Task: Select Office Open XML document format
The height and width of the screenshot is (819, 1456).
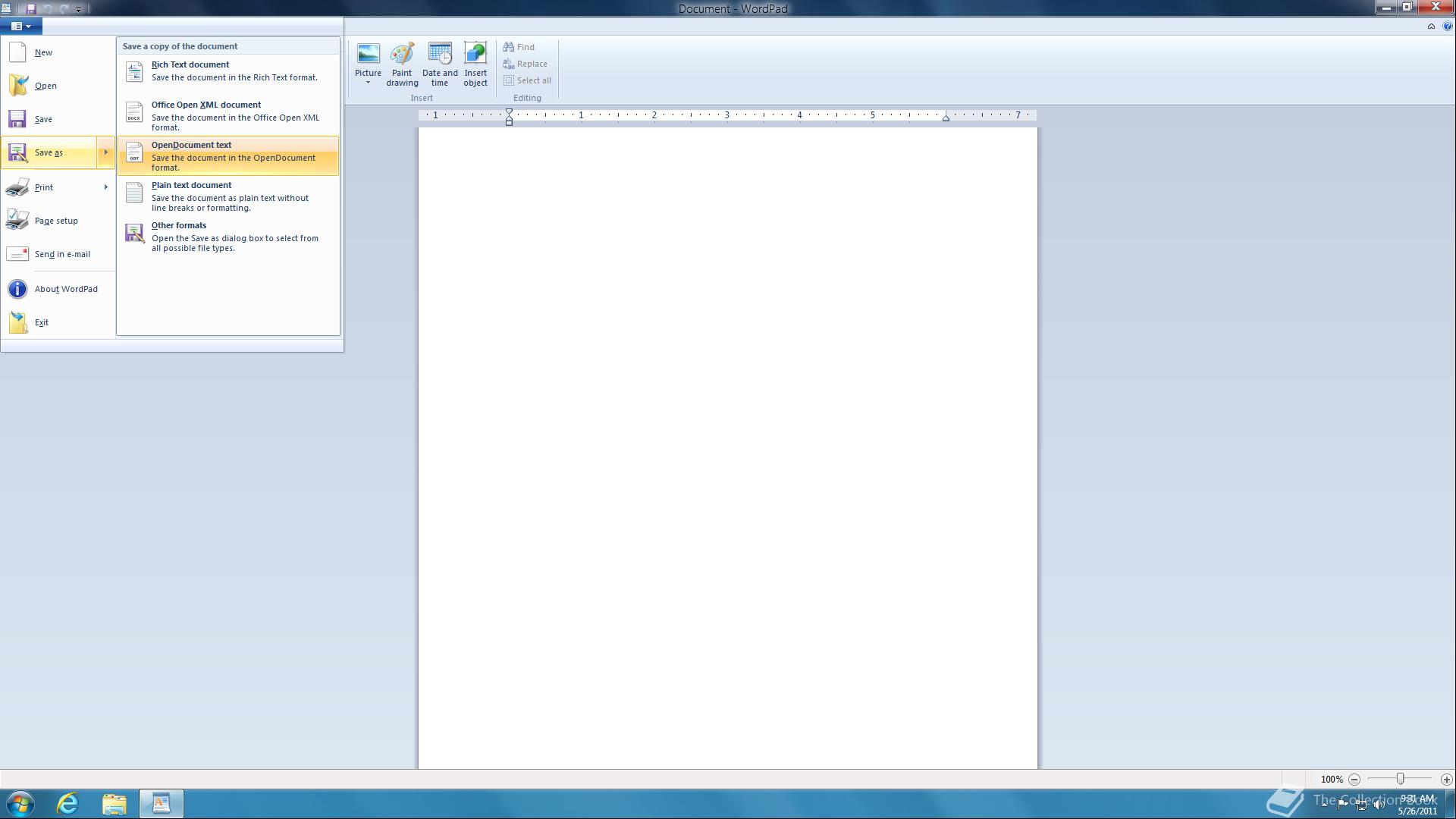Action: pos(228,115)
